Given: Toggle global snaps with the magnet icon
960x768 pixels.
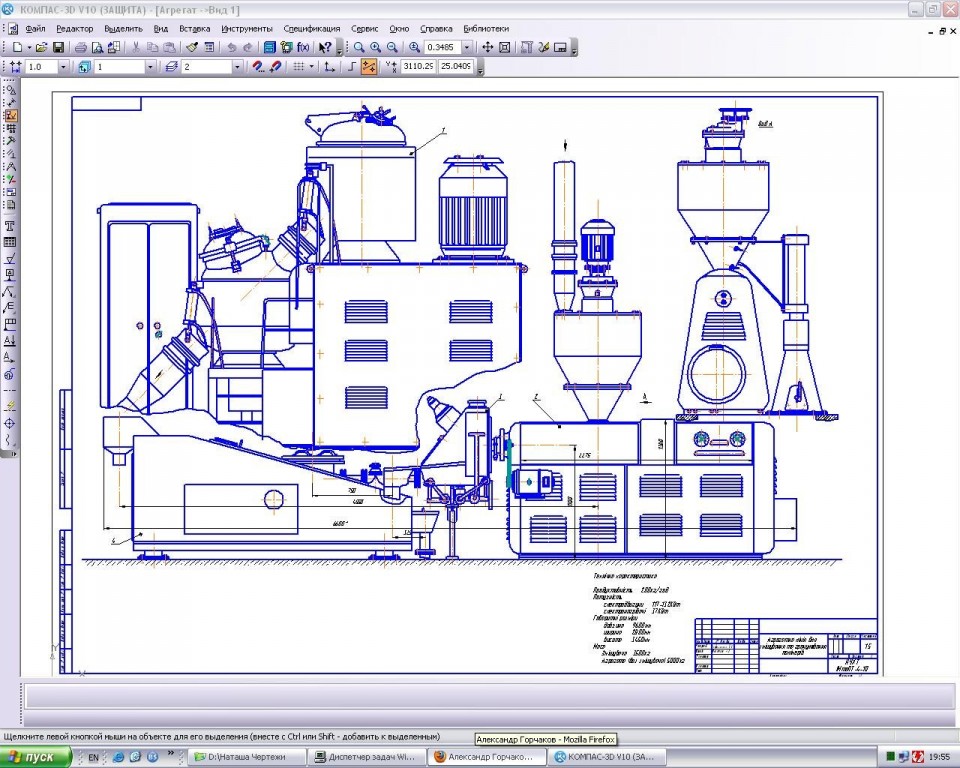Looking at the screenshot, I should tap(258, 67).
